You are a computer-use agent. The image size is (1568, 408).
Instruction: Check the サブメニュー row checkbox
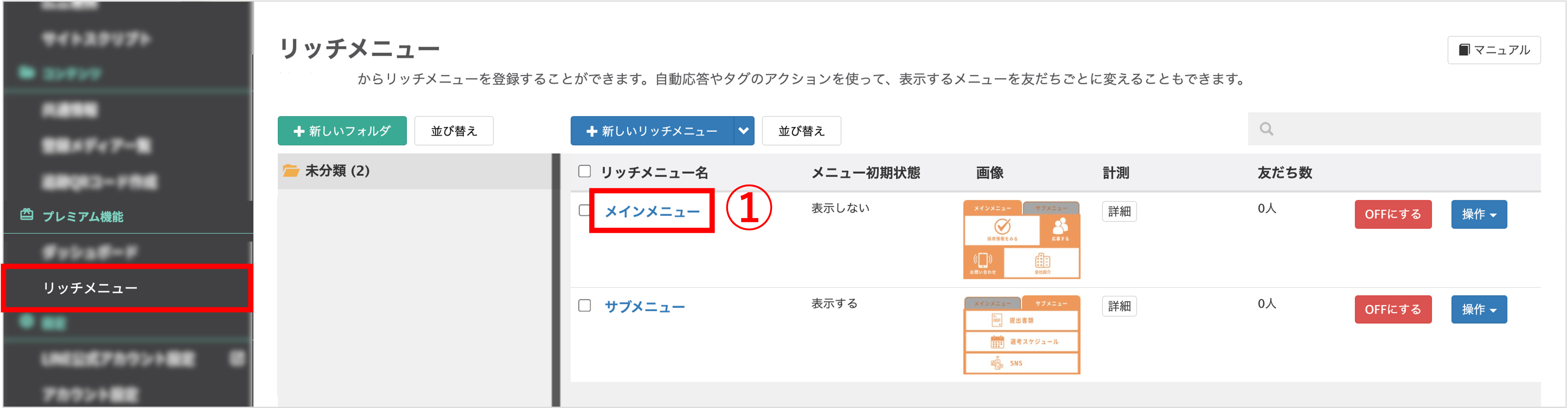(x=584, y=305)
